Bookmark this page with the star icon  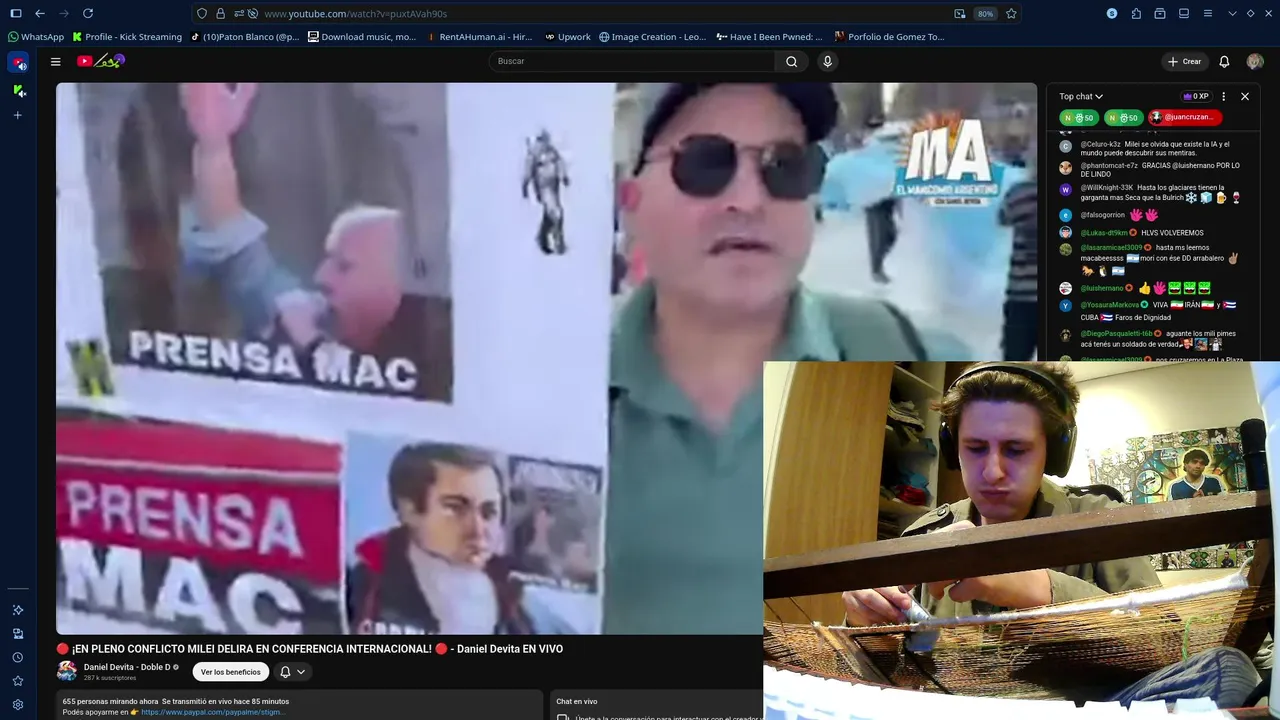(1011, 14)
